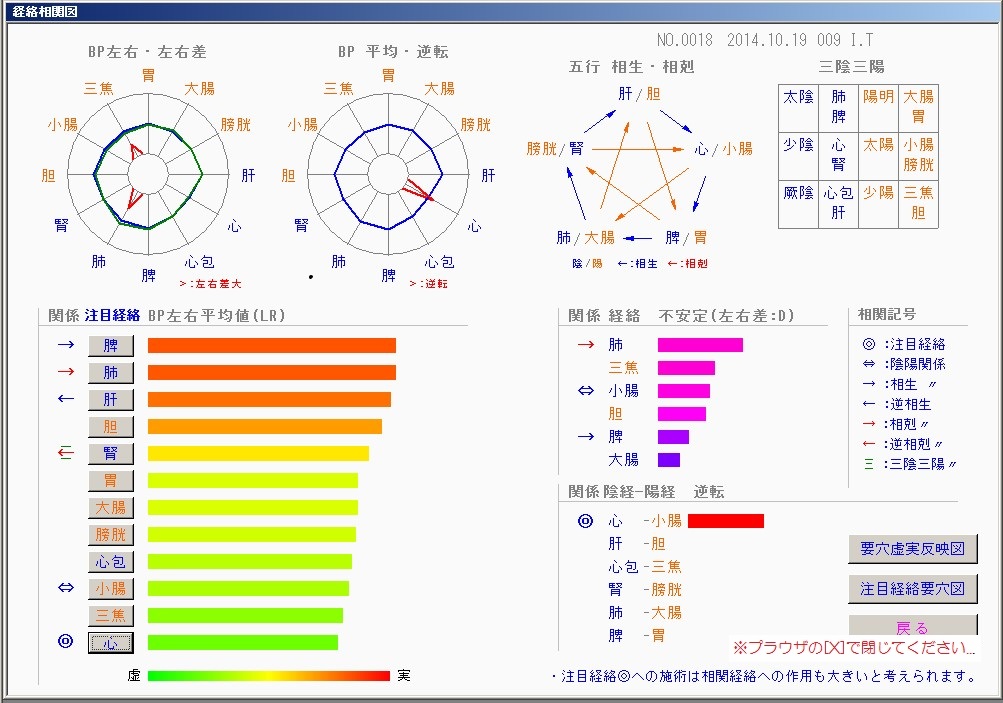Click the 脾 button in the meridian list

click(110, 346)
